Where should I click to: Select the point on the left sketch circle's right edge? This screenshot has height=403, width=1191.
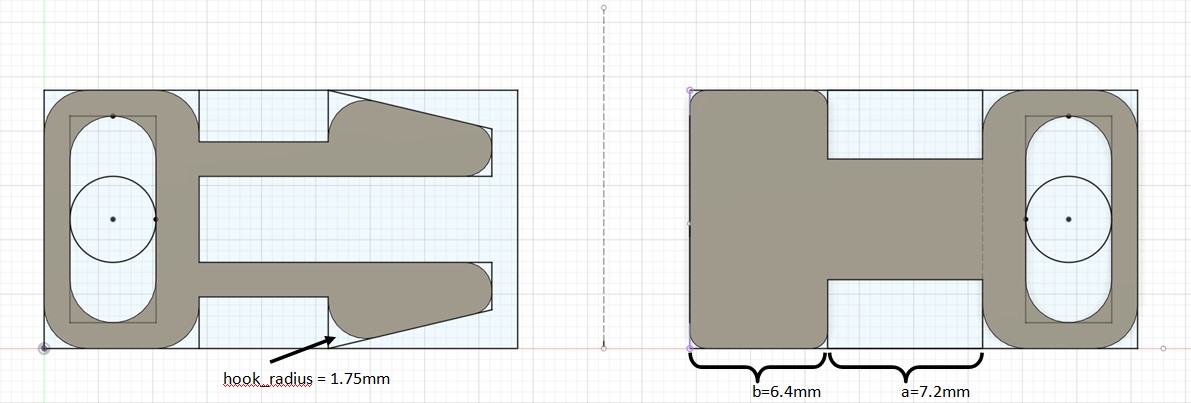pyautogui.click(x=156, y=219)
